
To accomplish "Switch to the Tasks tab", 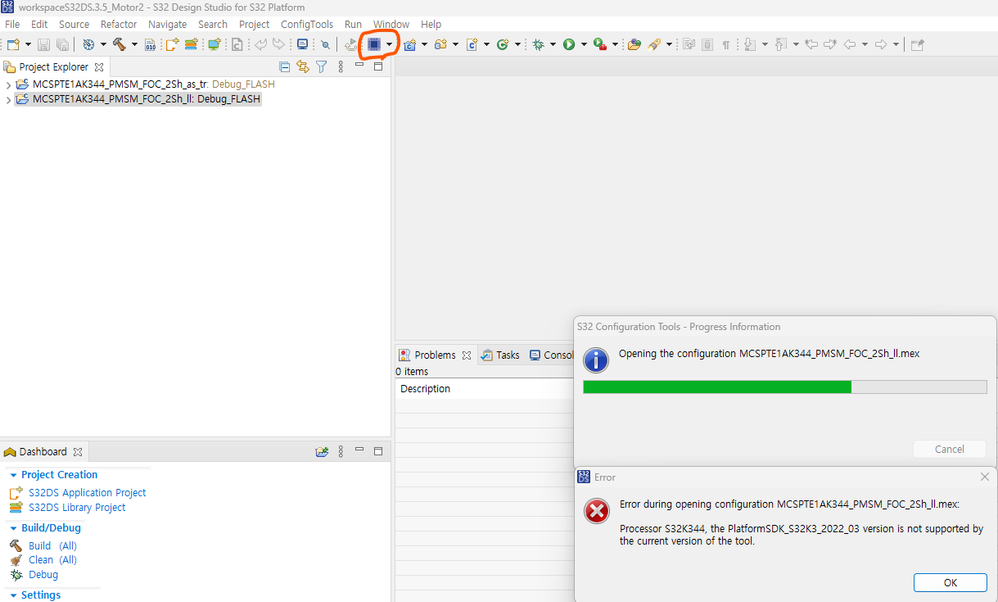I will pos(500,355).
